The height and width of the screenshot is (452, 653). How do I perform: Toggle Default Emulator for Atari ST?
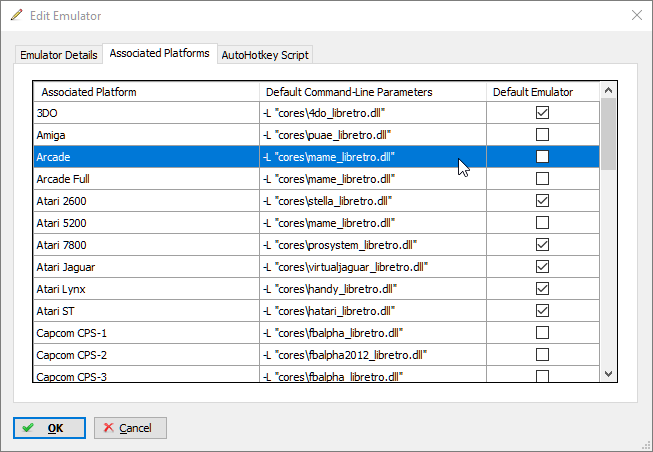[542, 311]
